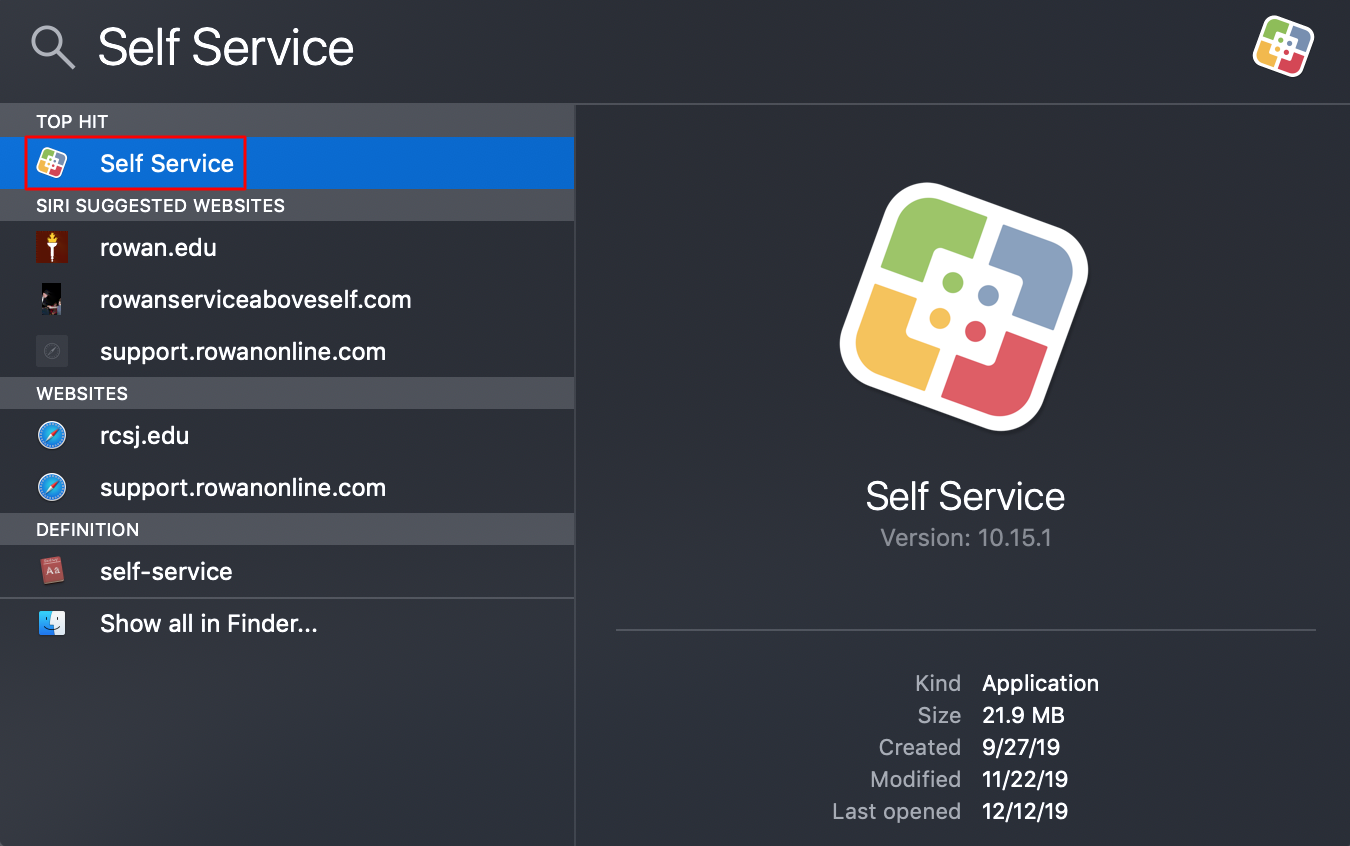This screenshot has height=846, width=1350.
Task: Click the Definition section header
Action: click(87, 529)
